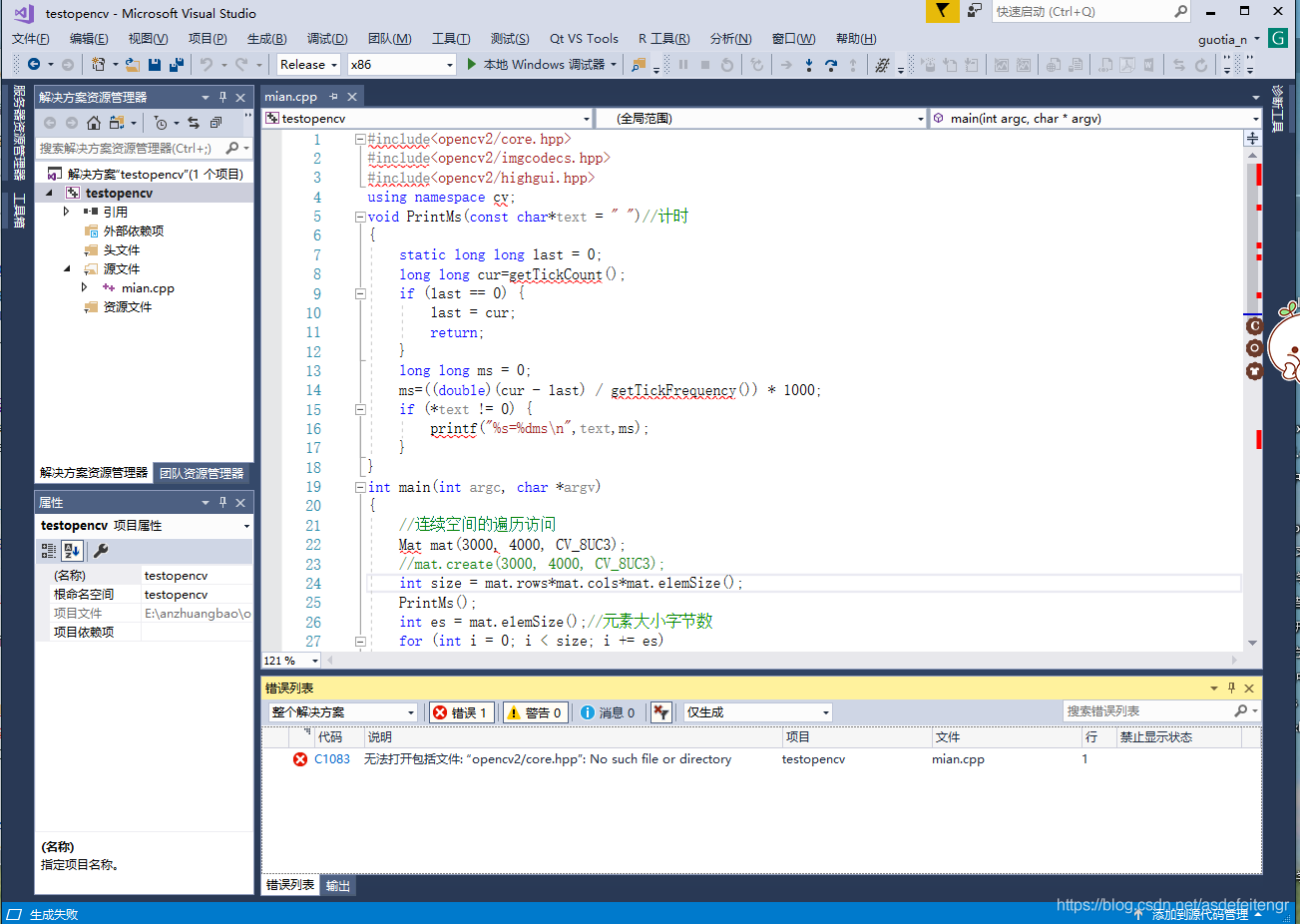Click the C1083 error code link
Screen dimensions: 1300x924
332,759
